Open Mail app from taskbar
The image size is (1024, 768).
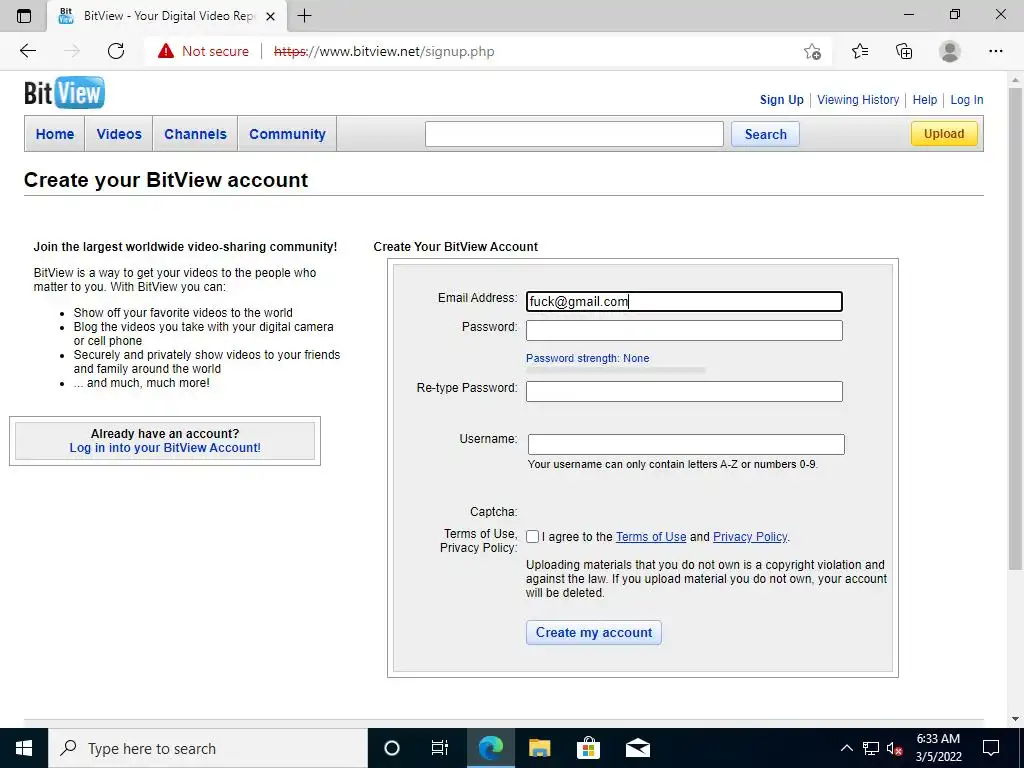point(637,748)
